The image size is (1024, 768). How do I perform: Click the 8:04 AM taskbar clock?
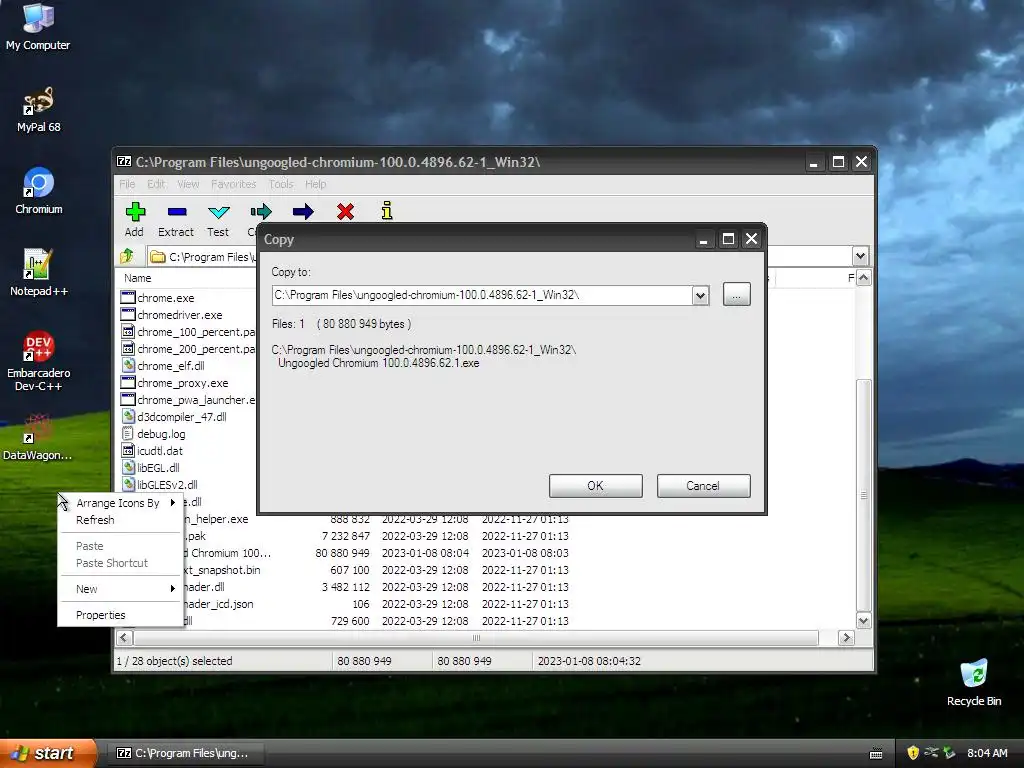tap(987, 753)
